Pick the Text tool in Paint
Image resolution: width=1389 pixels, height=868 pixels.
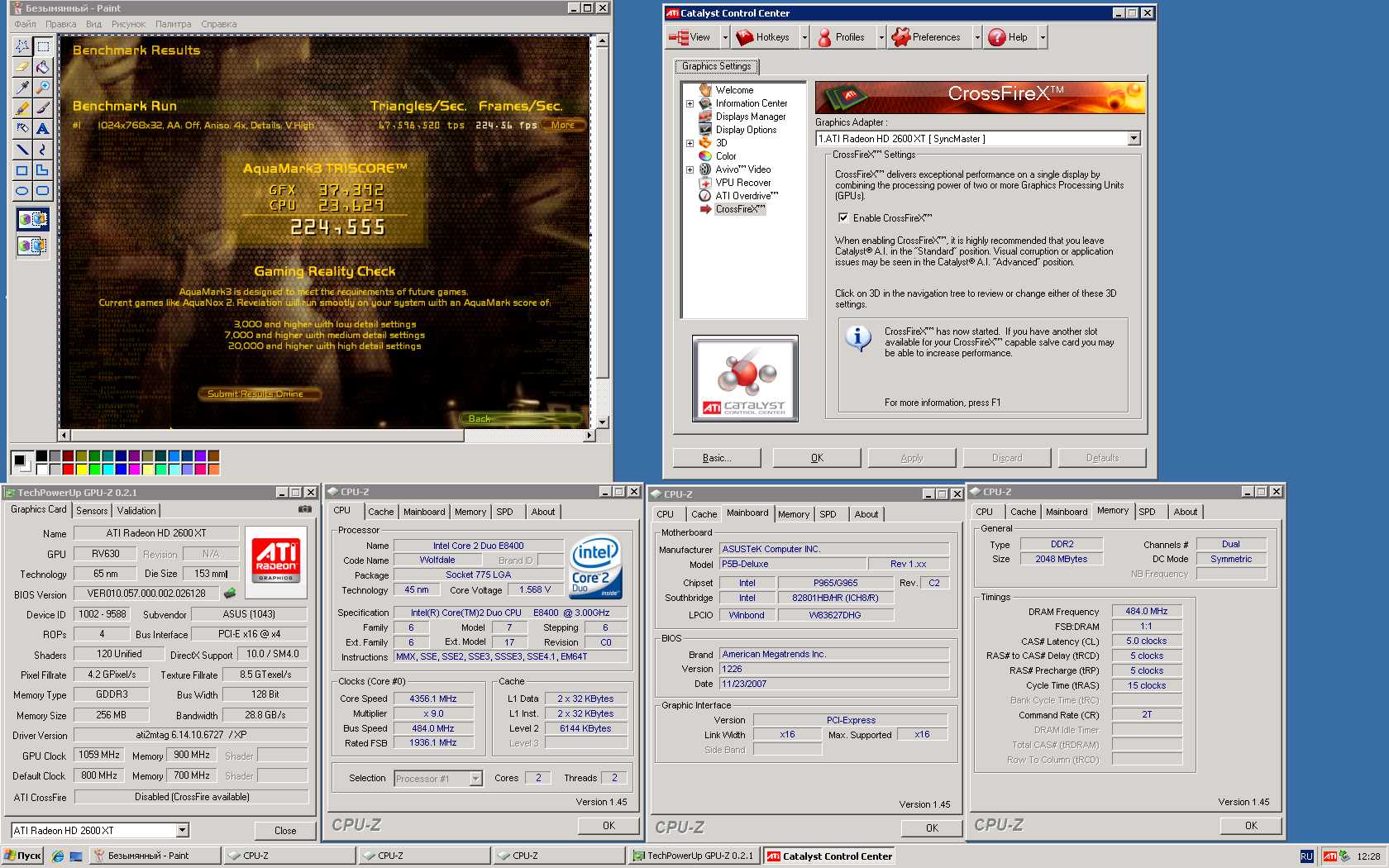(43, 129)
